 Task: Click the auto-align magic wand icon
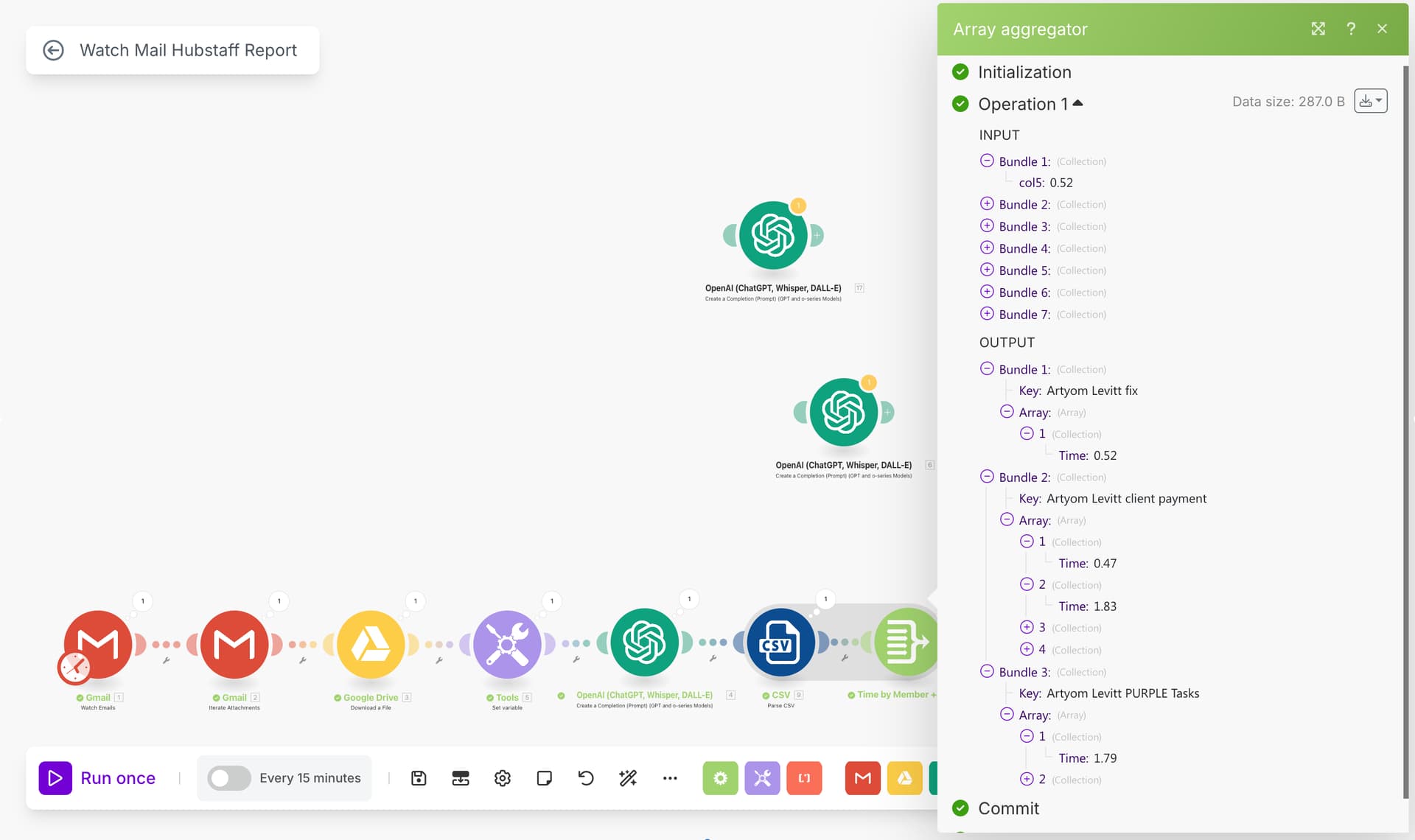pyautogui.click(x=628, y=778)
